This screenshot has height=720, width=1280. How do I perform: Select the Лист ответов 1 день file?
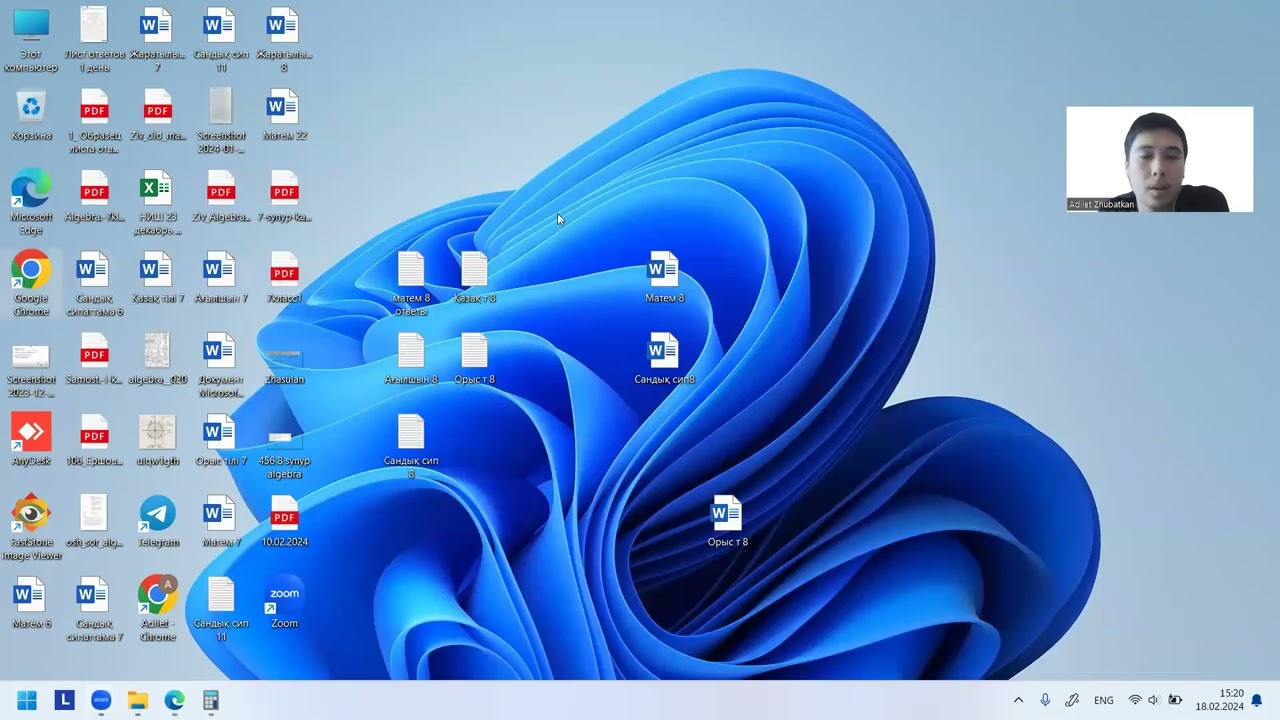point(94,40)
